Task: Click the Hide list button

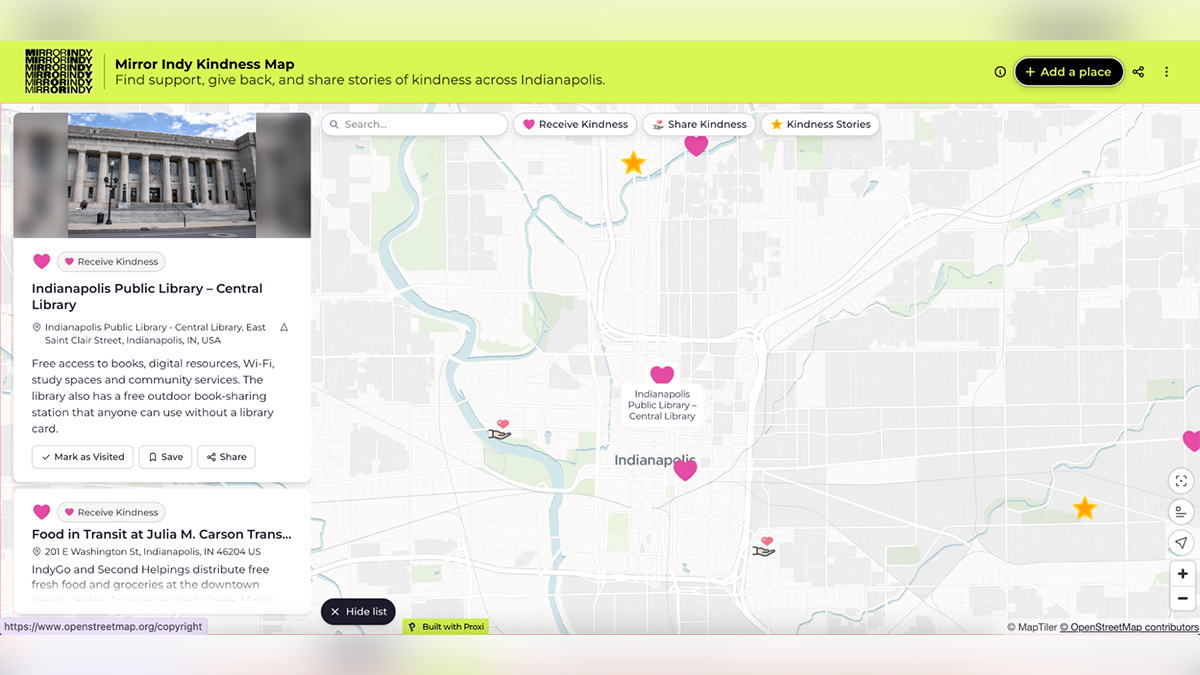Action: point(358,611)
